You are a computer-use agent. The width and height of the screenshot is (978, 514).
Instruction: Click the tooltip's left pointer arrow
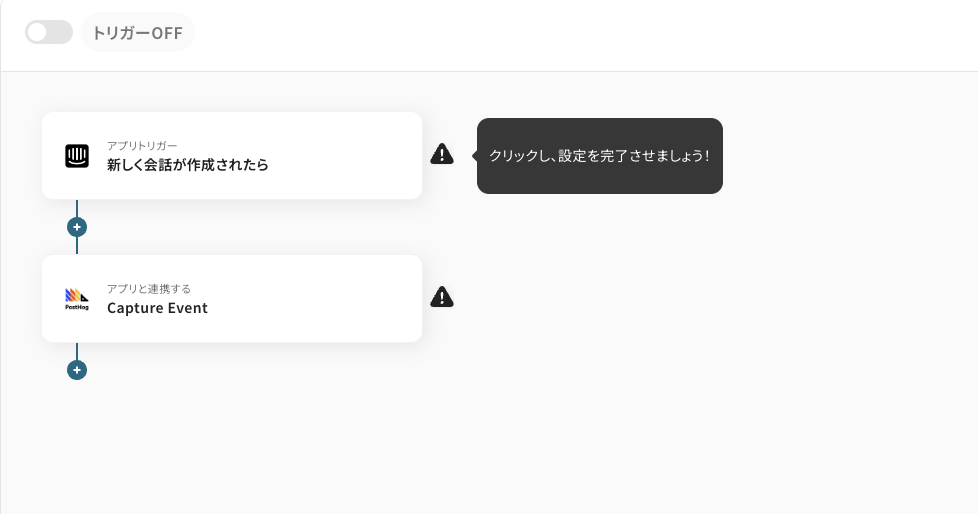[474, 156]
